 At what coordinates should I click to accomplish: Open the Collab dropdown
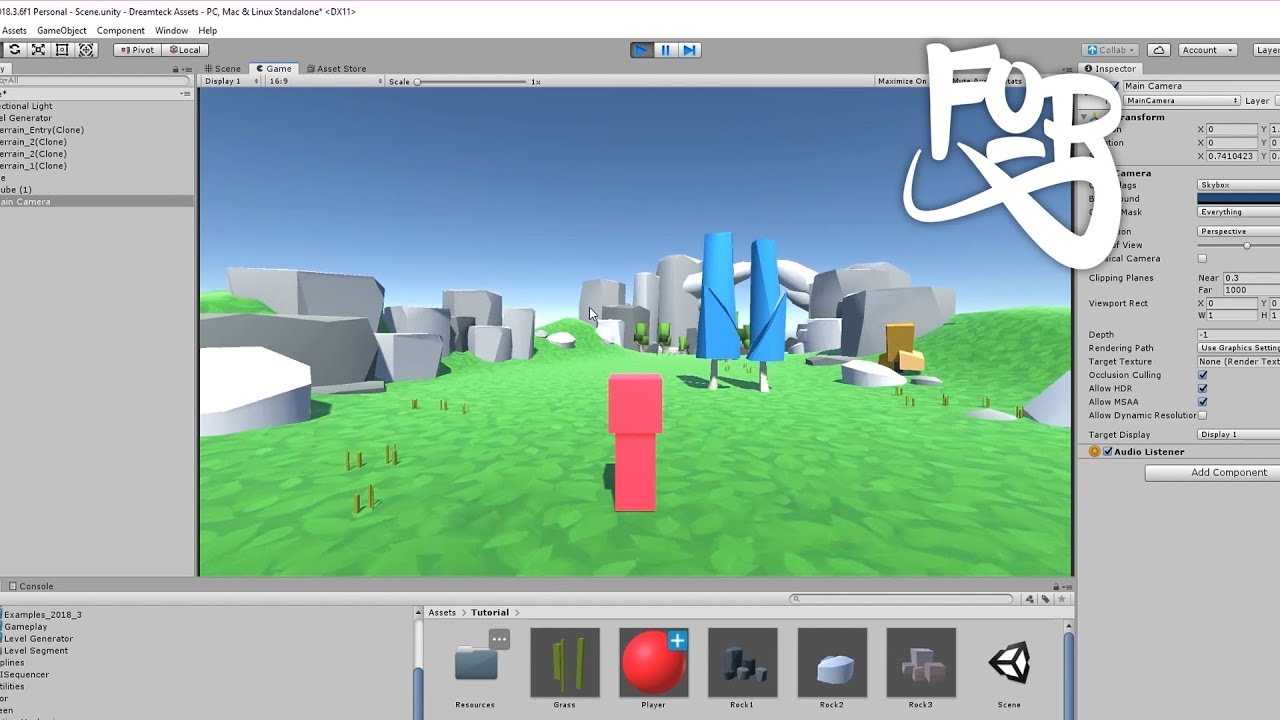pos(1110,50)
